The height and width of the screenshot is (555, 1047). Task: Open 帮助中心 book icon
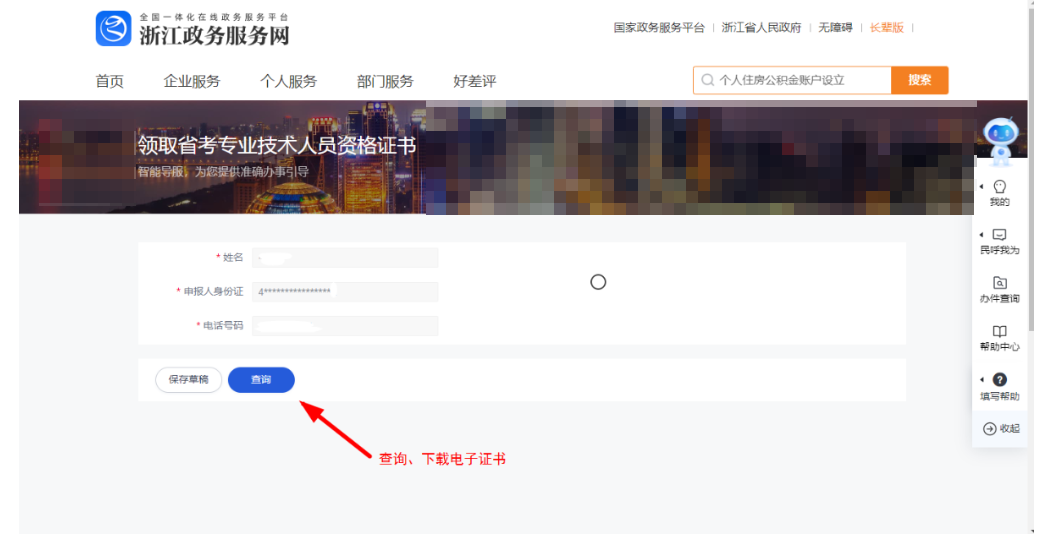(x=999, y=331)
